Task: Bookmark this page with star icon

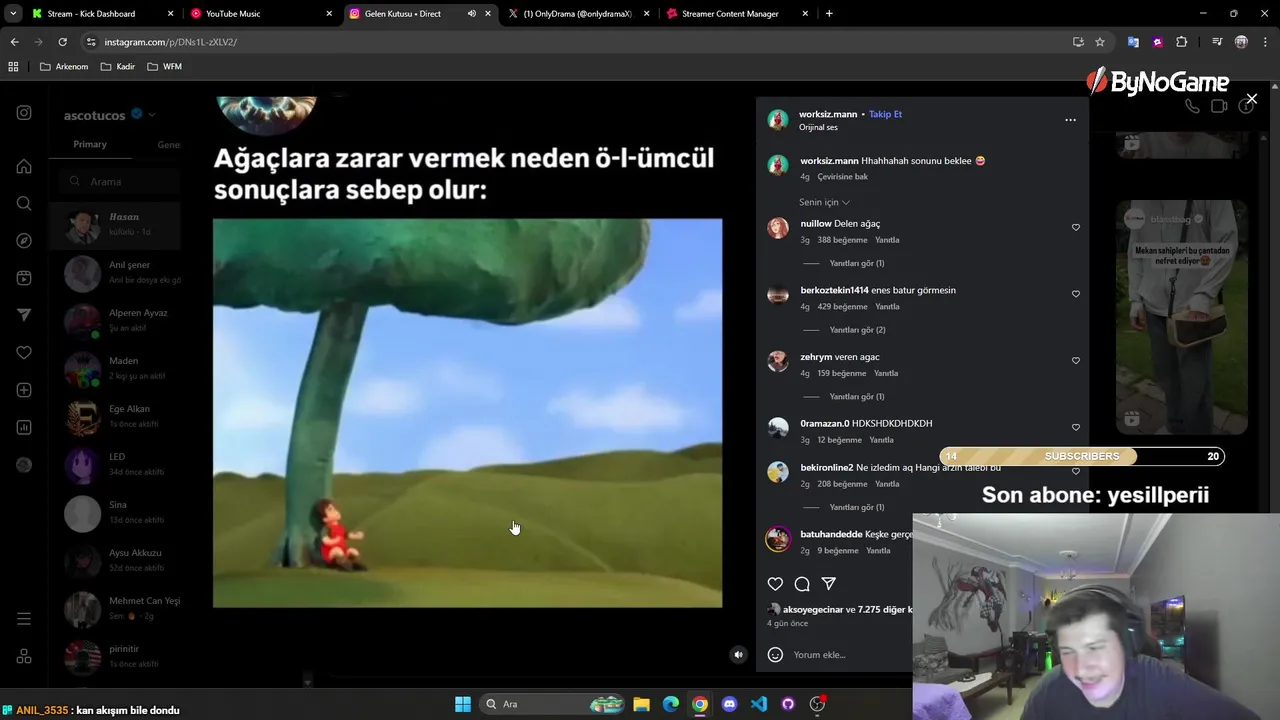Action: click(1100, 42)
